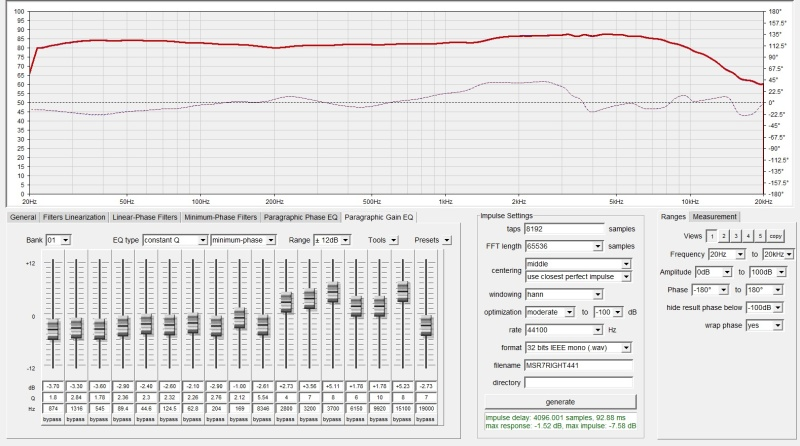Click the view 1 button
The height and width of the screenshot is (446, 800).
[x=712, y=236]
